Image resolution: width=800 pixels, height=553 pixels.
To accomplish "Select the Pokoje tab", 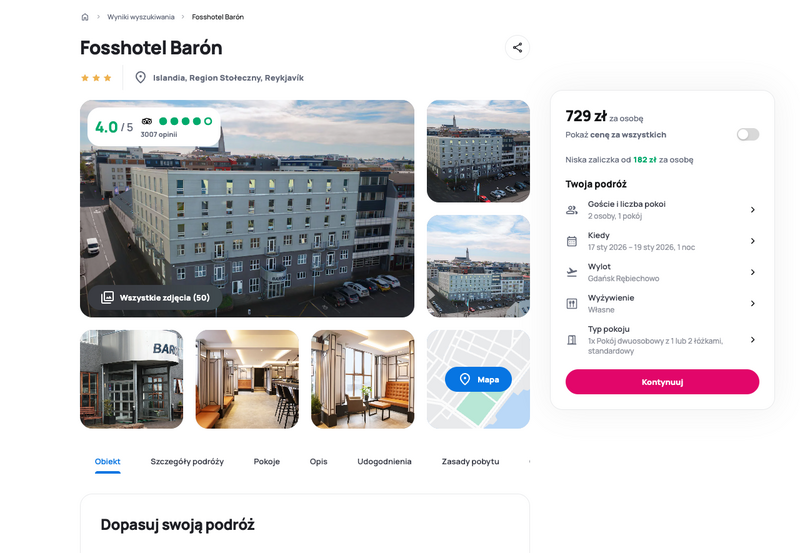I will [x=267, y=461].
